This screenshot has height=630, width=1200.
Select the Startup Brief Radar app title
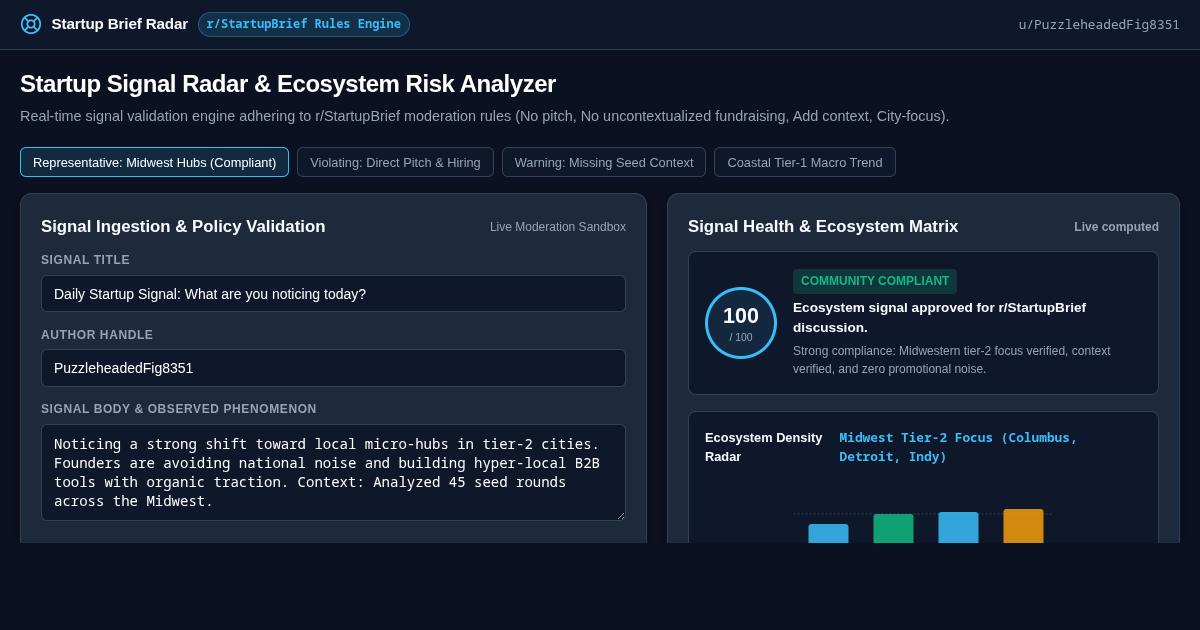(120, 24)
